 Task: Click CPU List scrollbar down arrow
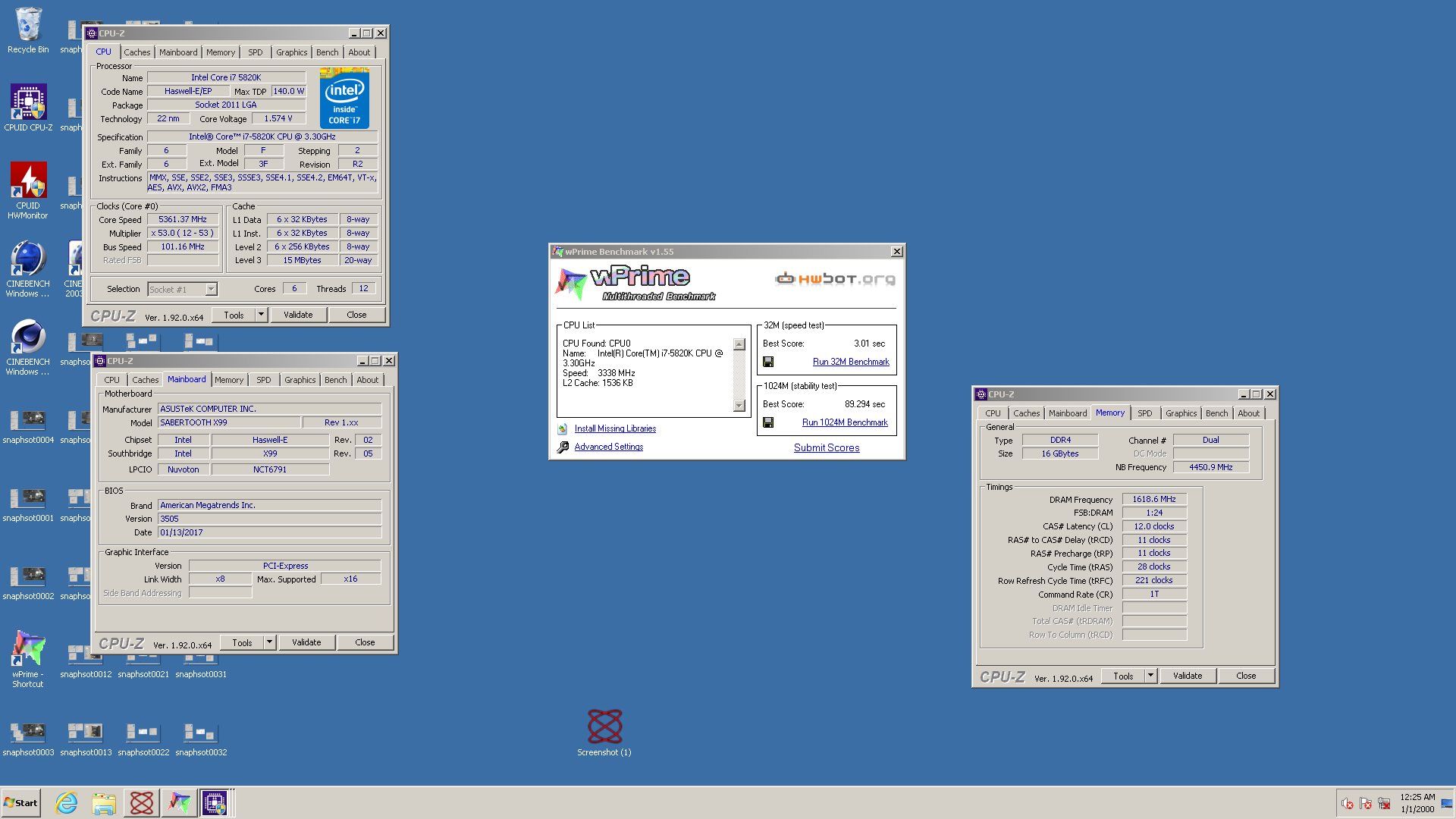coord(739,406)
